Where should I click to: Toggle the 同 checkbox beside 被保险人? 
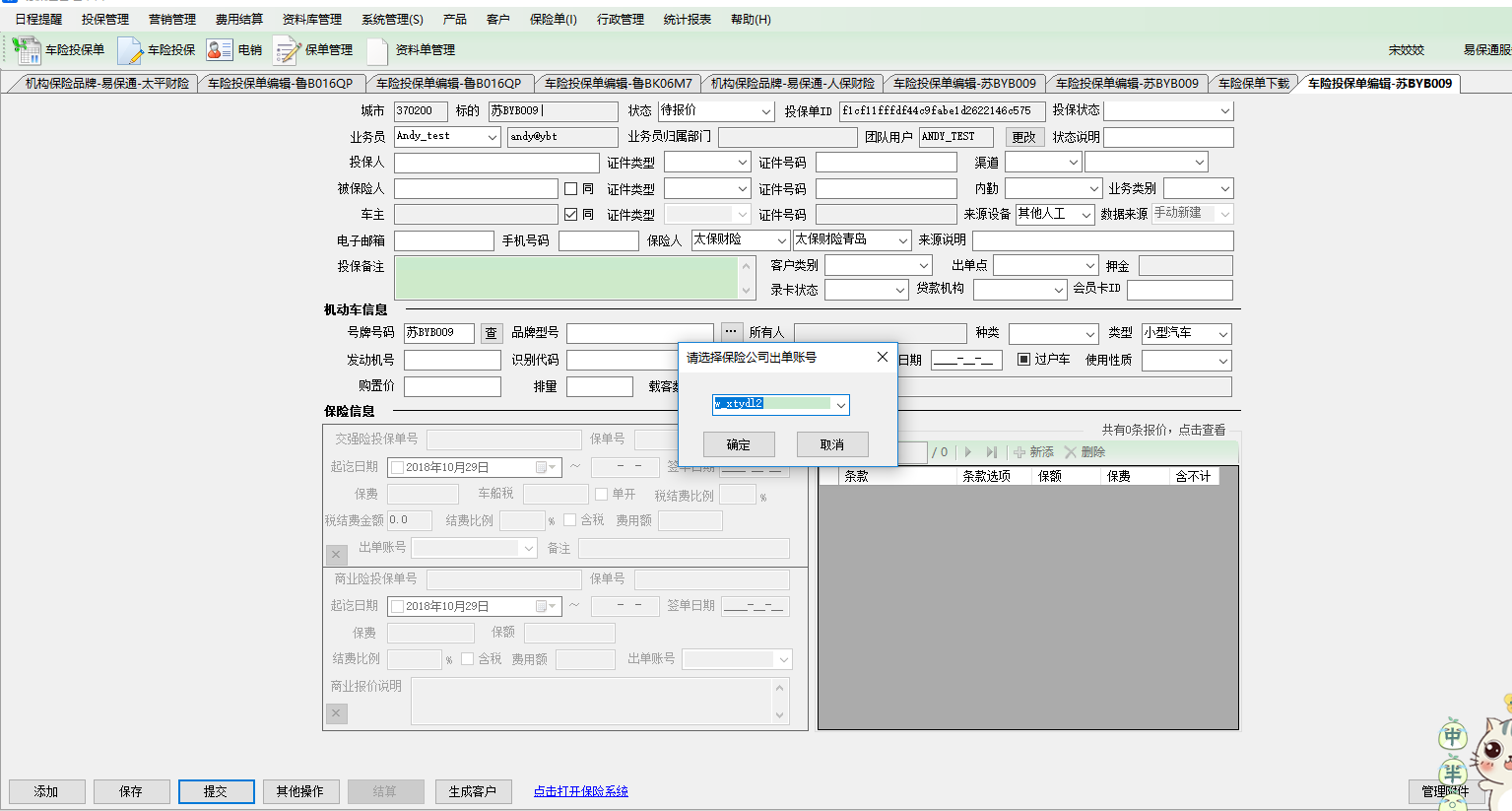point(570,188)
